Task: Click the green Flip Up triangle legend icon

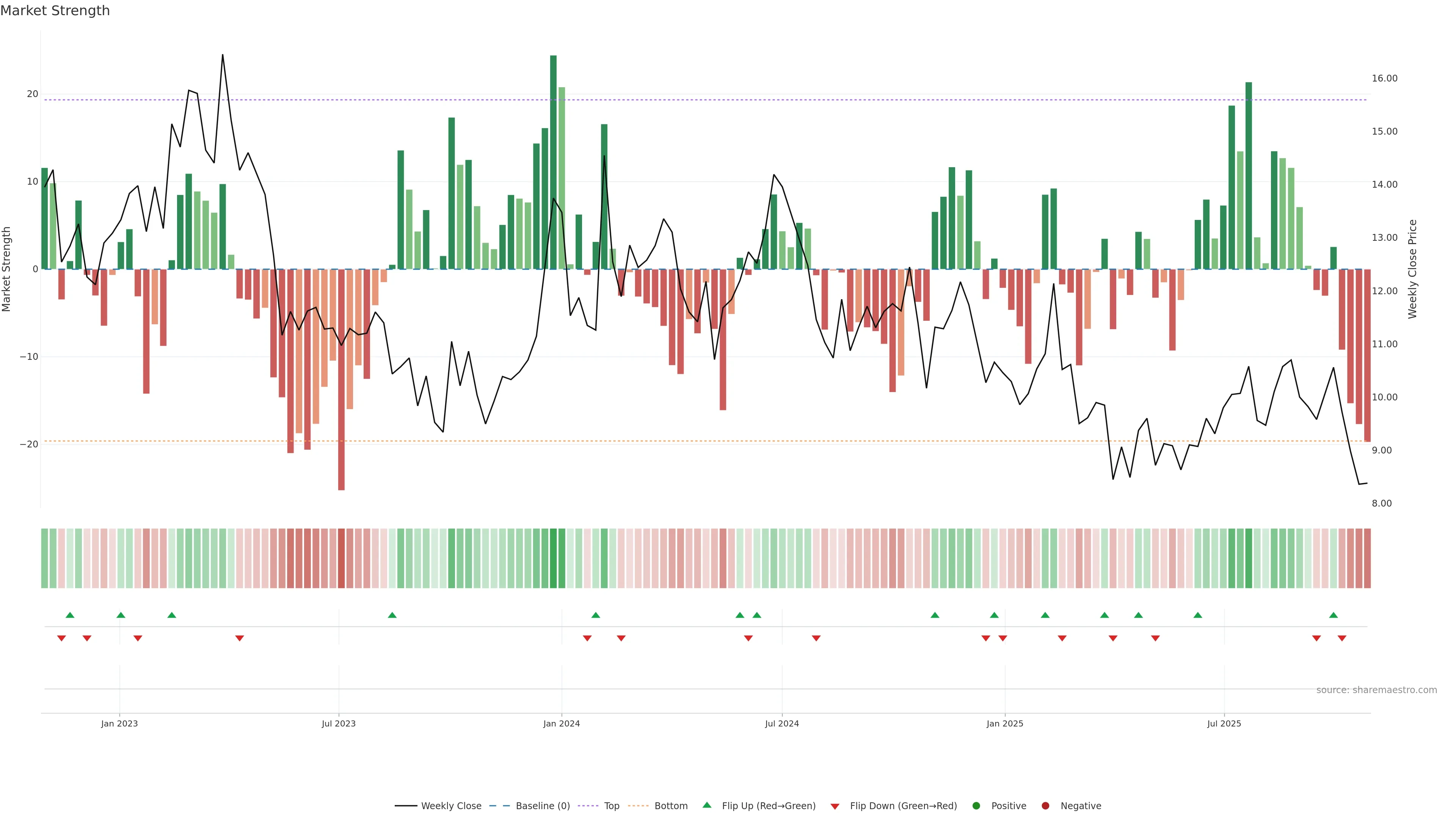Action: coord(706,805)
